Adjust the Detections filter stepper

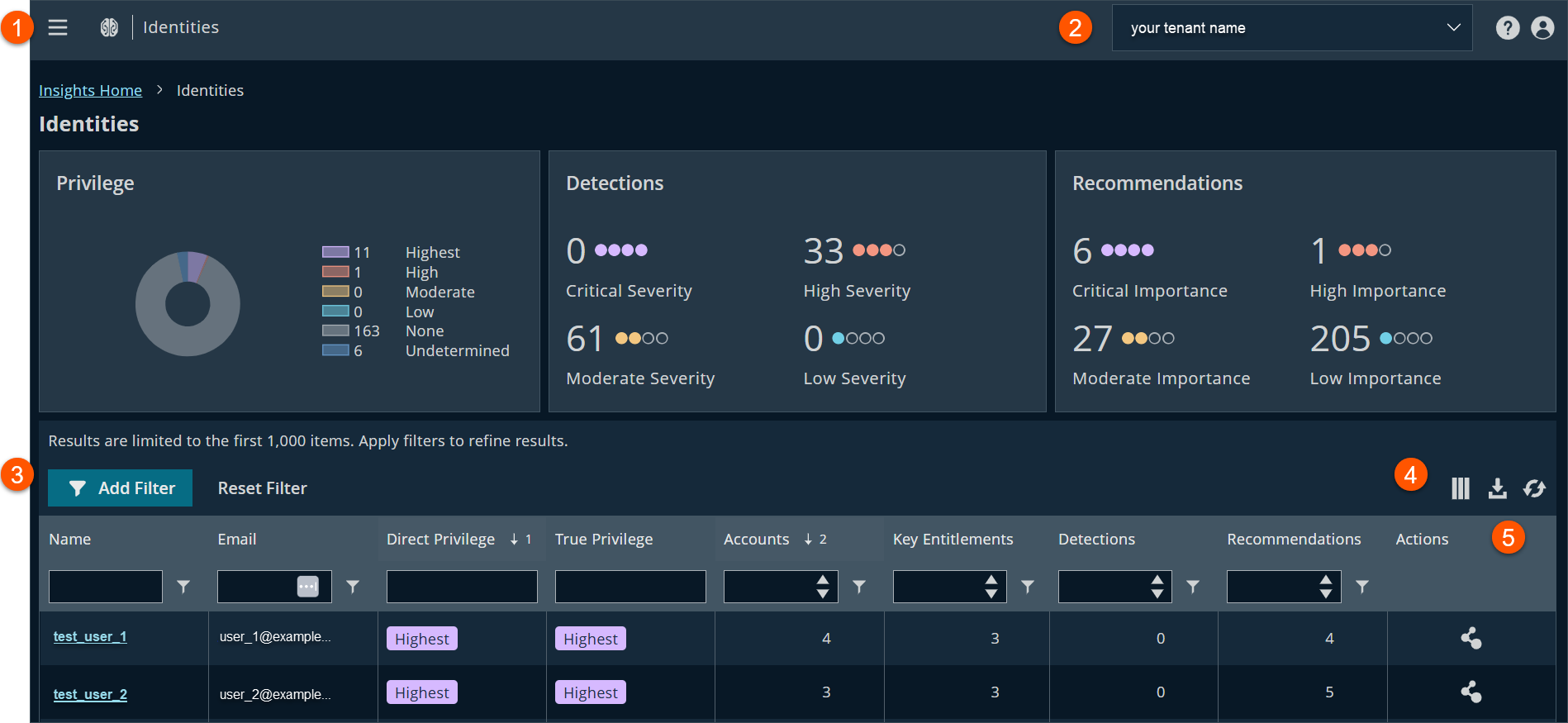click(x=1157, y=587)
